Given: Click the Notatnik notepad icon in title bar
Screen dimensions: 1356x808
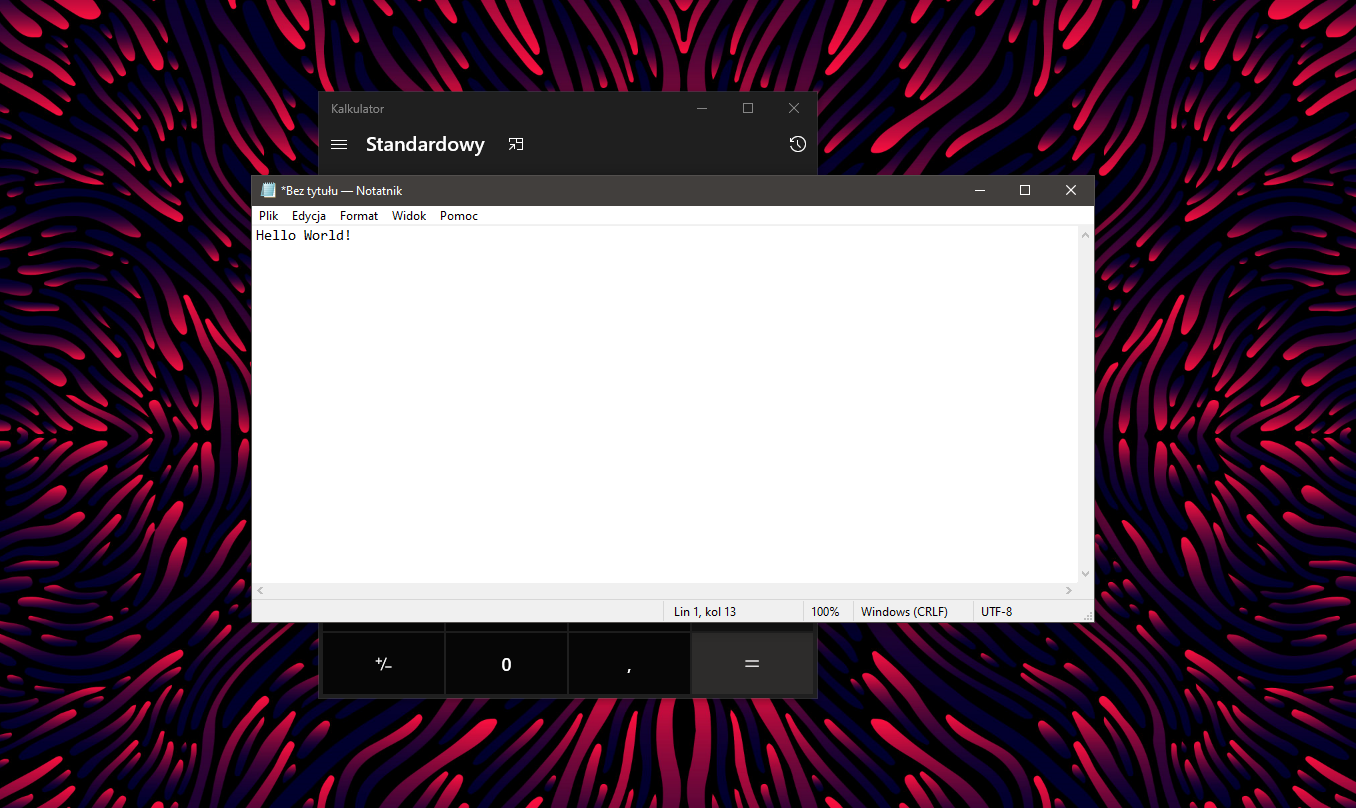Looking at the screenshot, I should 268,190.
